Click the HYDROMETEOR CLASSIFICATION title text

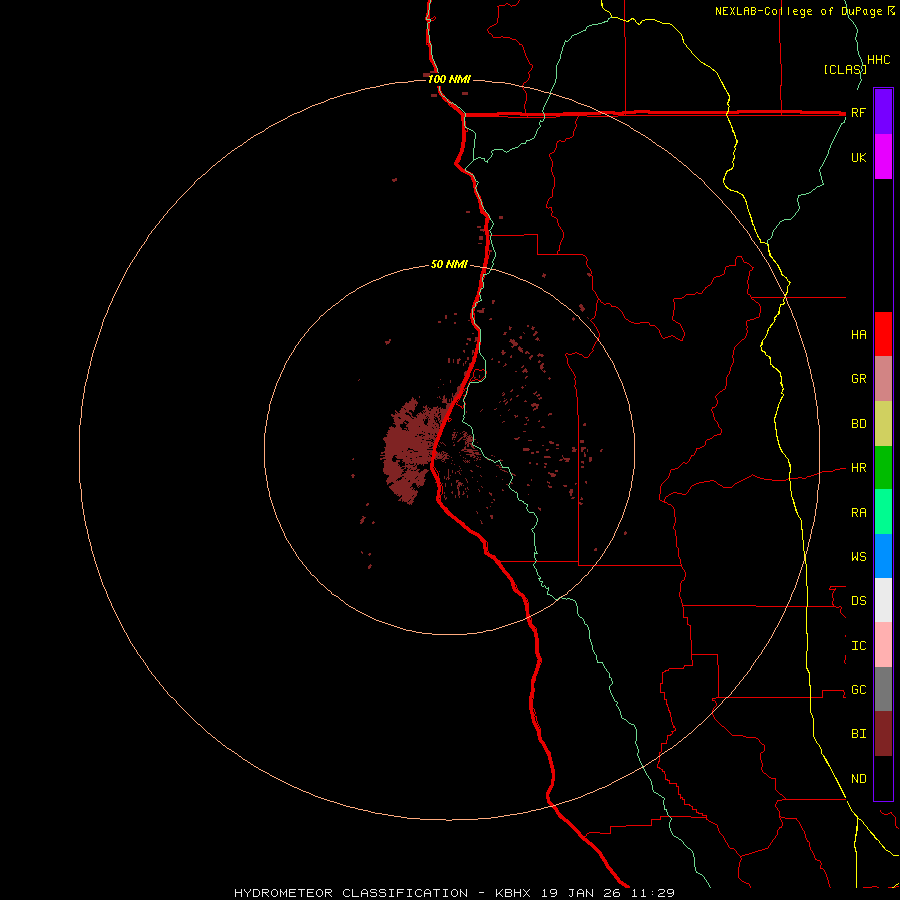tap(351, 893)
